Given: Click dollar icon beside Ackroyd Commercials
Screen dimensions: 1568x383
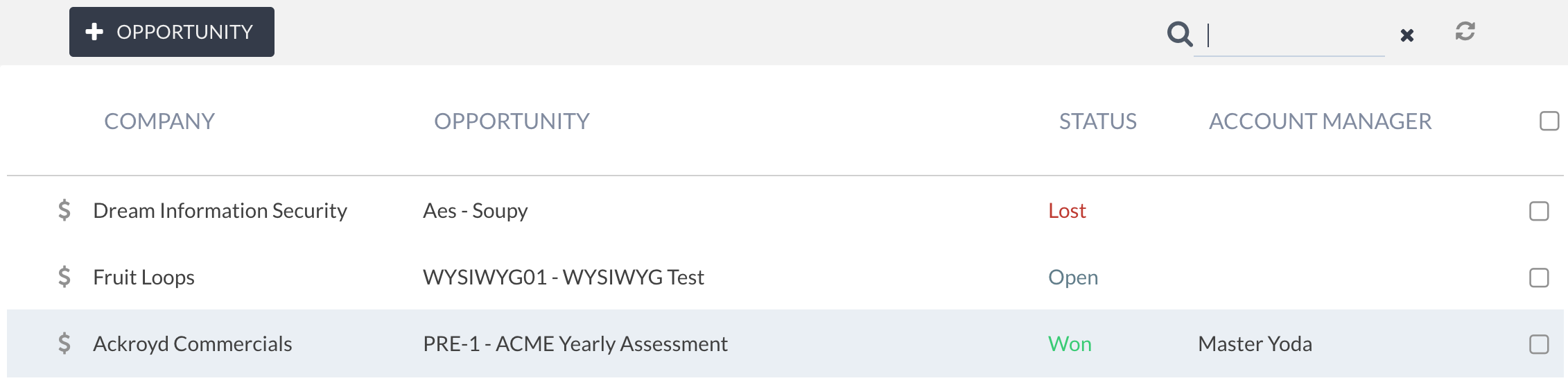Looking at the screenshot, I should [64, 343].
